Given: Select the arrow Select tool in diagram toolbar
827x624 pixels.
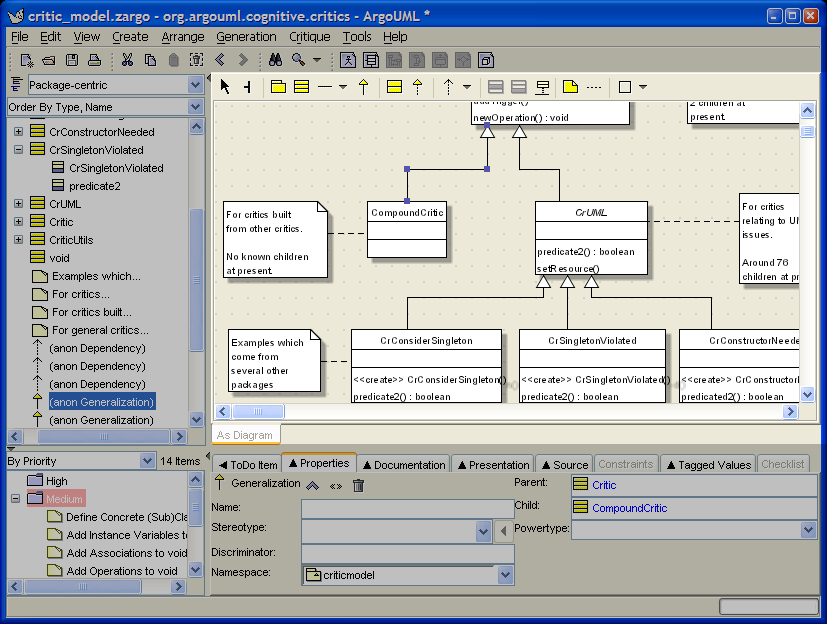Looking at the screenshot, I should 225,87.
